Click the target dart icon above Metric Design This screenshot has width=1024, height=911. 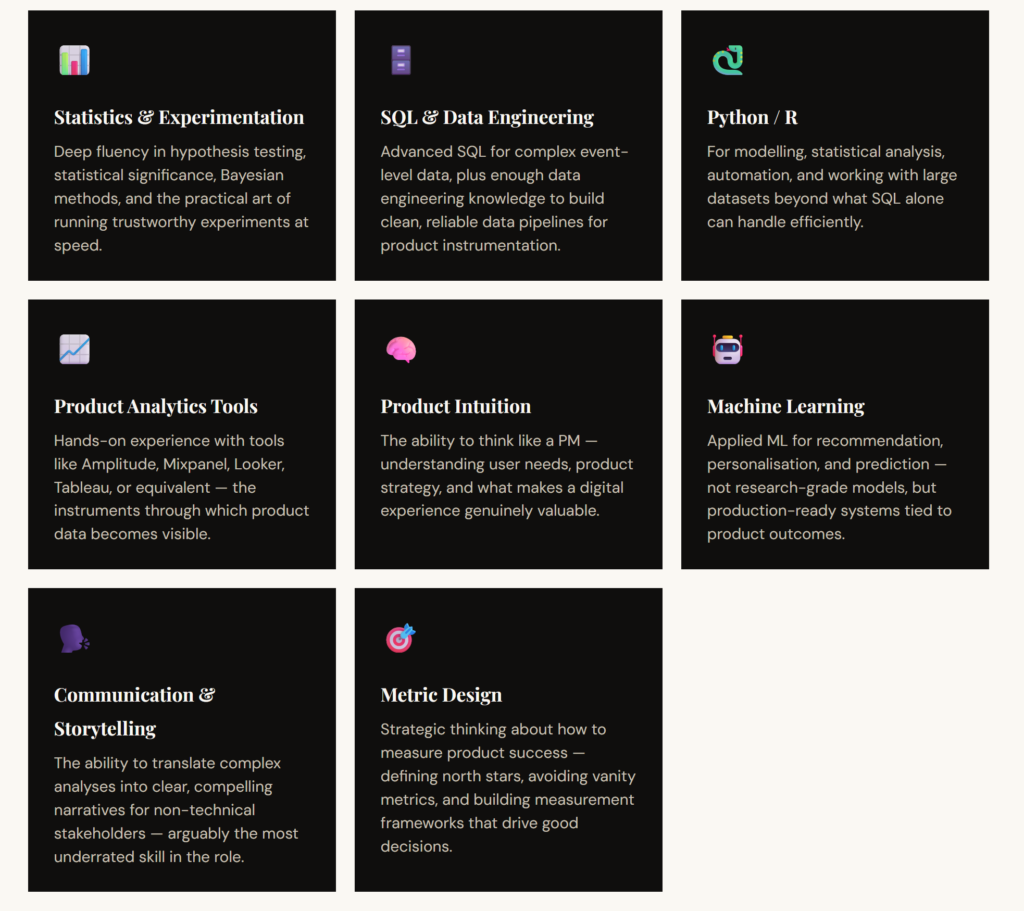point(400,638)
